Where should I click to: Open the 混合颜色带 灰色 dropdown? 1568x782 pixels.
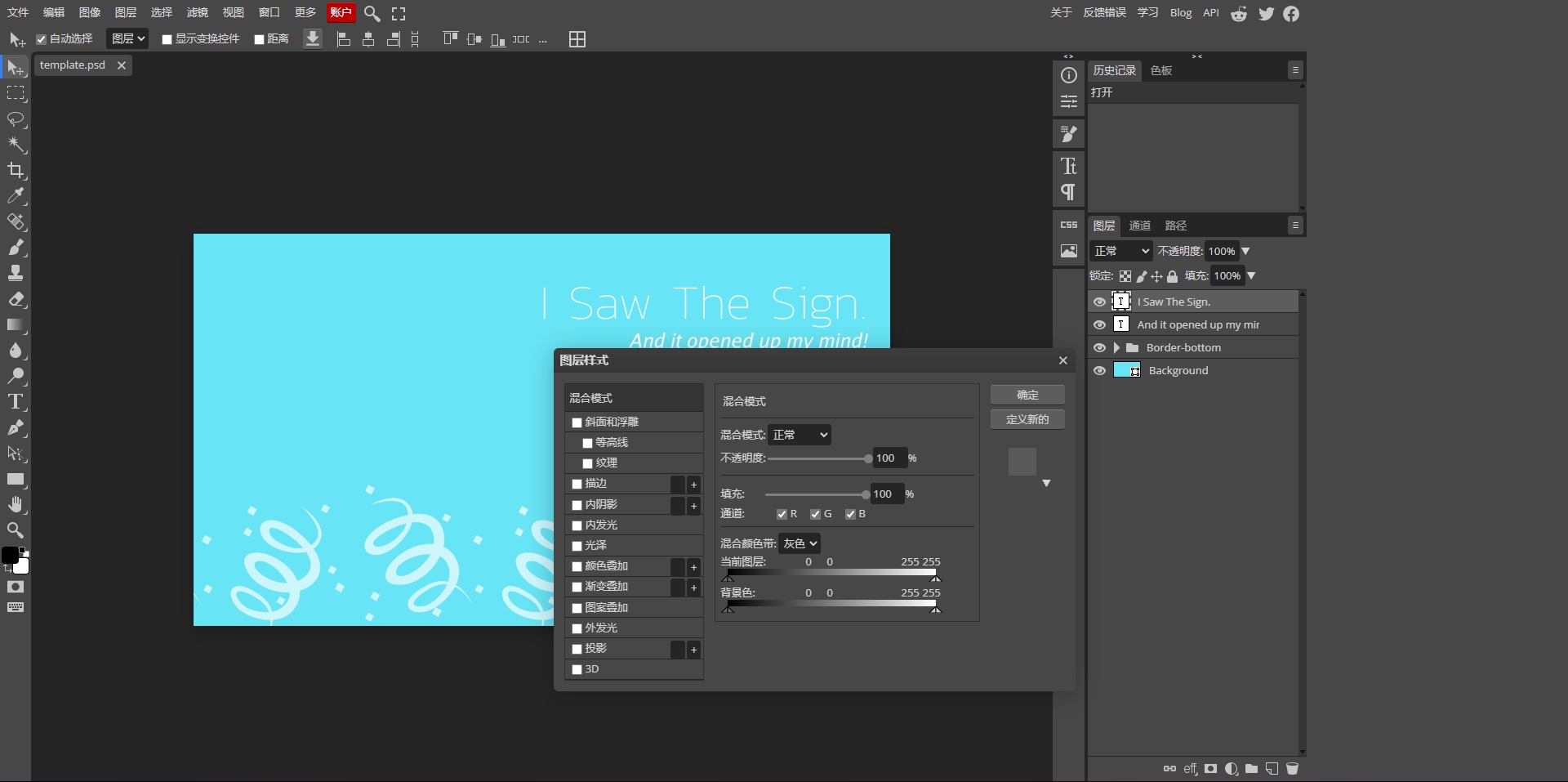(800, 543)
